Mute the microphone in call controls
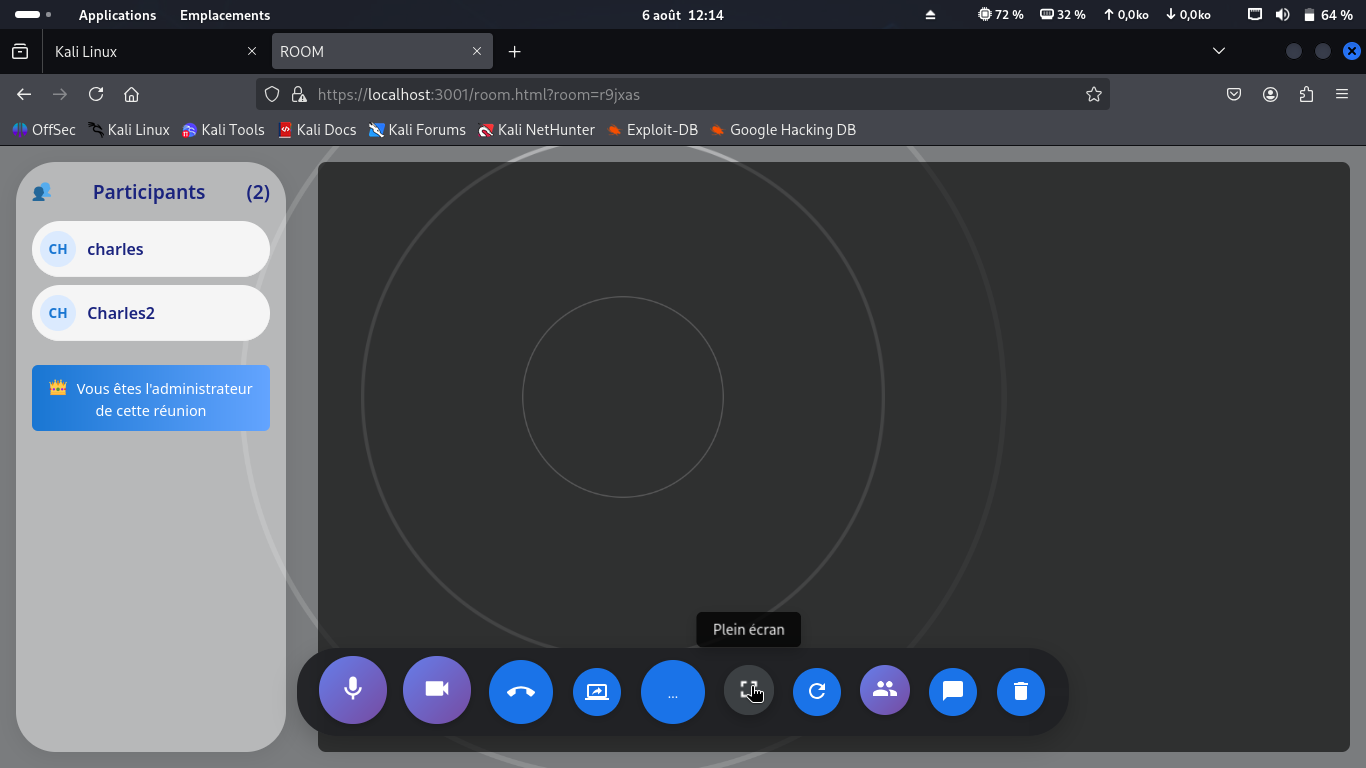 tap(353, 690)
